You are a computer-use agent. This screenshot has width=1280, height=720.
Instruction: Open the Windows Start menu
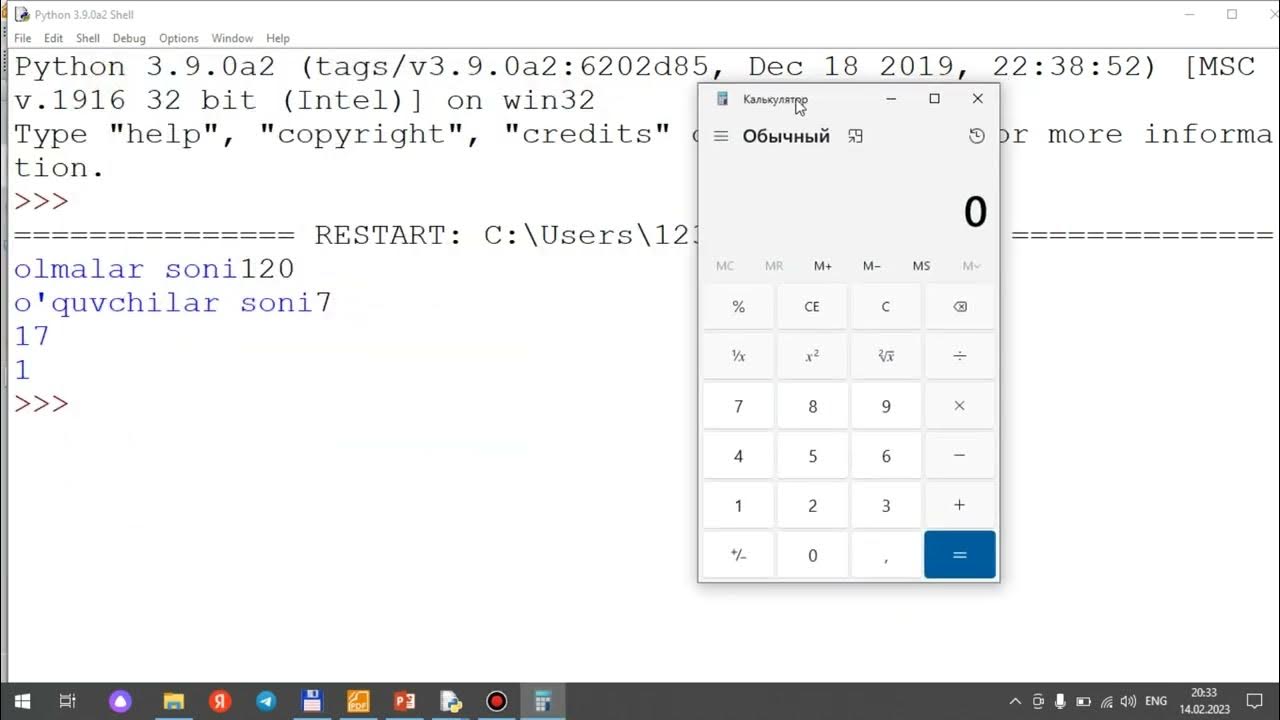pos(22,701)
